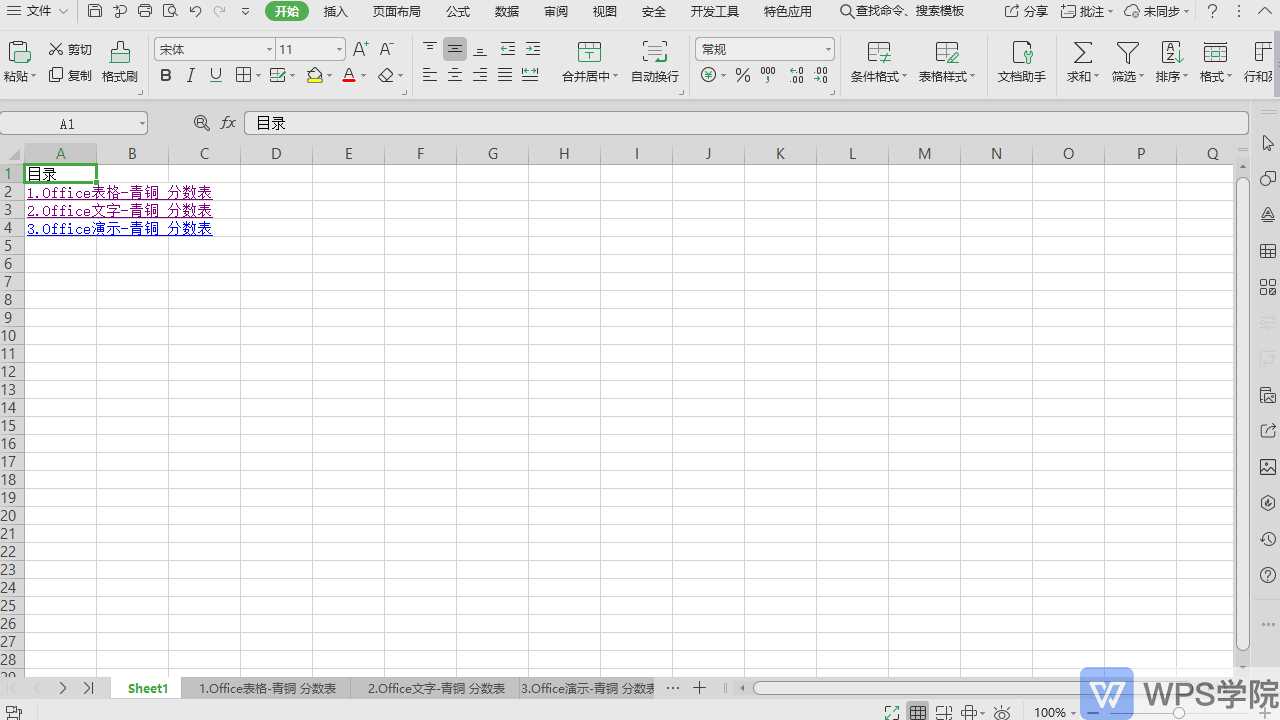Click the Cut (剪切) scissors button
Screen dimensions: 1280x720
70,49
